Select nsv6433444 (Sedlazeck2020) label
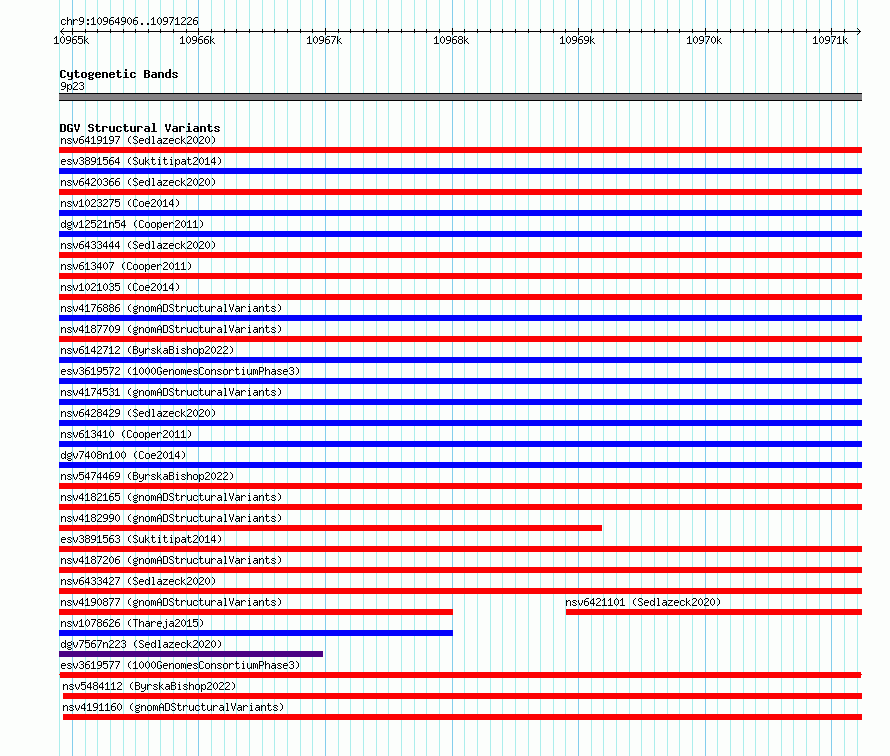The image size is (890, 756). pyautogui.click(x=138, y=245)
